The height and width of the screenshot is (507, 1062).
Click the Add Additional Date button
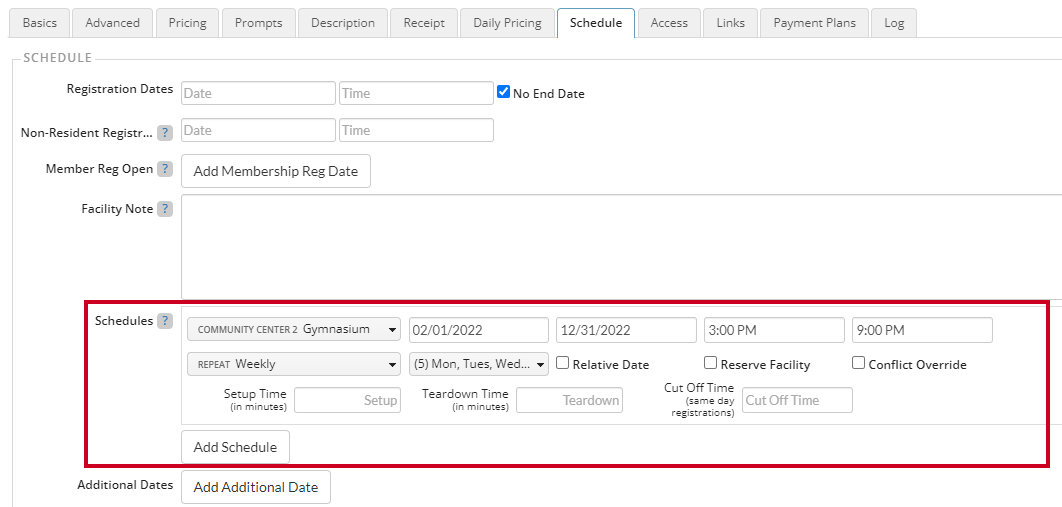pos(255,487)
